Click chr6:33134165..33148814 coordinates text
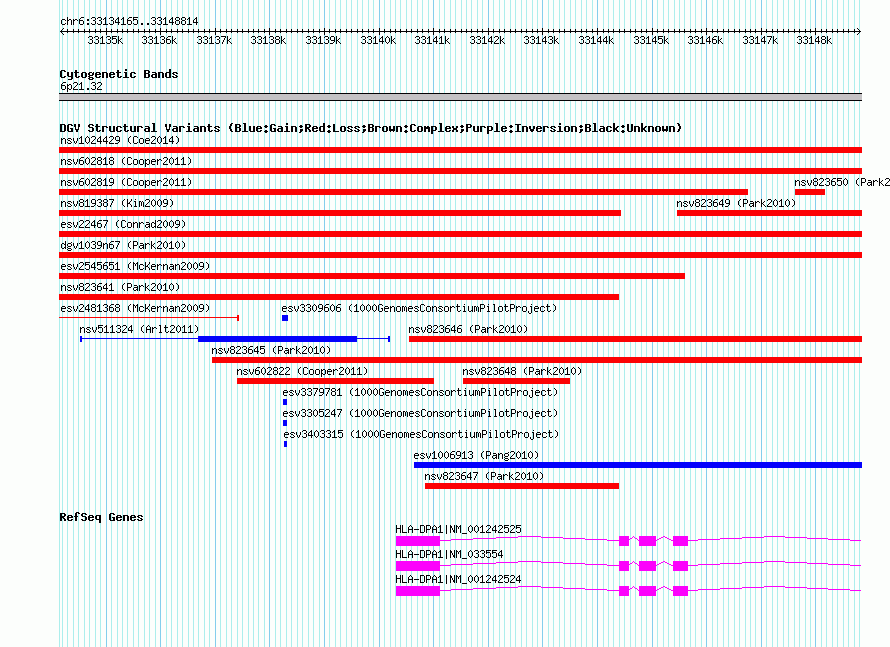This screenshot has width=890, height=647. [x=129, y=21]
